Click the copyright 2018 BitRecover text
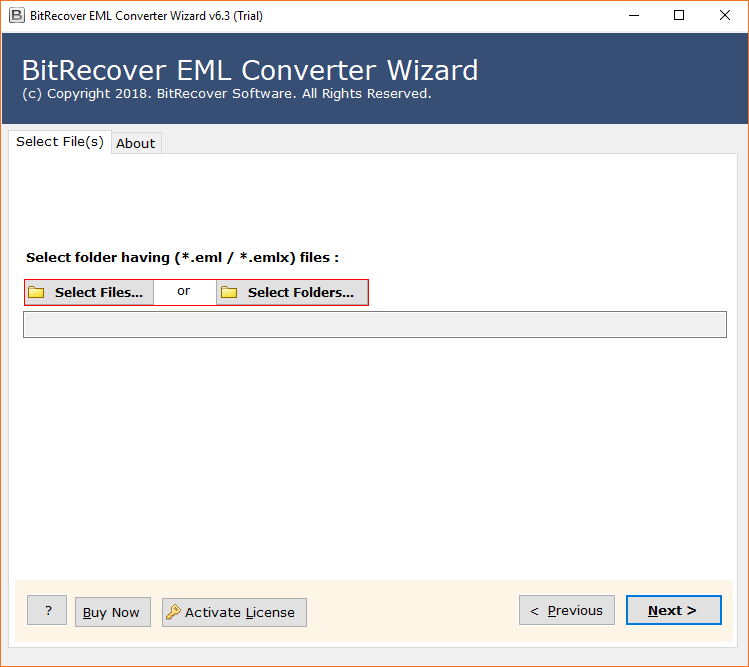Viewport: 749px width, 667px height. coord(227,94)
